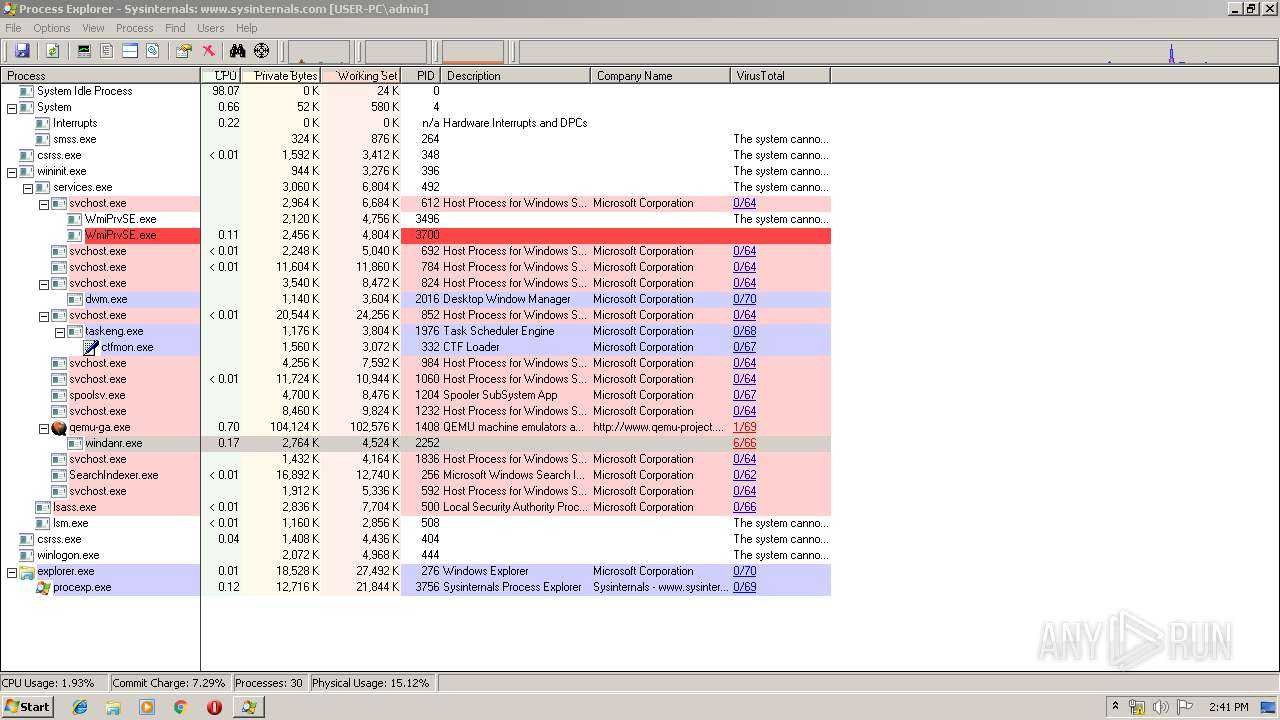Image resolution: width=1280 pixels, height=720 pixels.
Task: Click the crosshair Find Window's Process icon
Action: 262,51
